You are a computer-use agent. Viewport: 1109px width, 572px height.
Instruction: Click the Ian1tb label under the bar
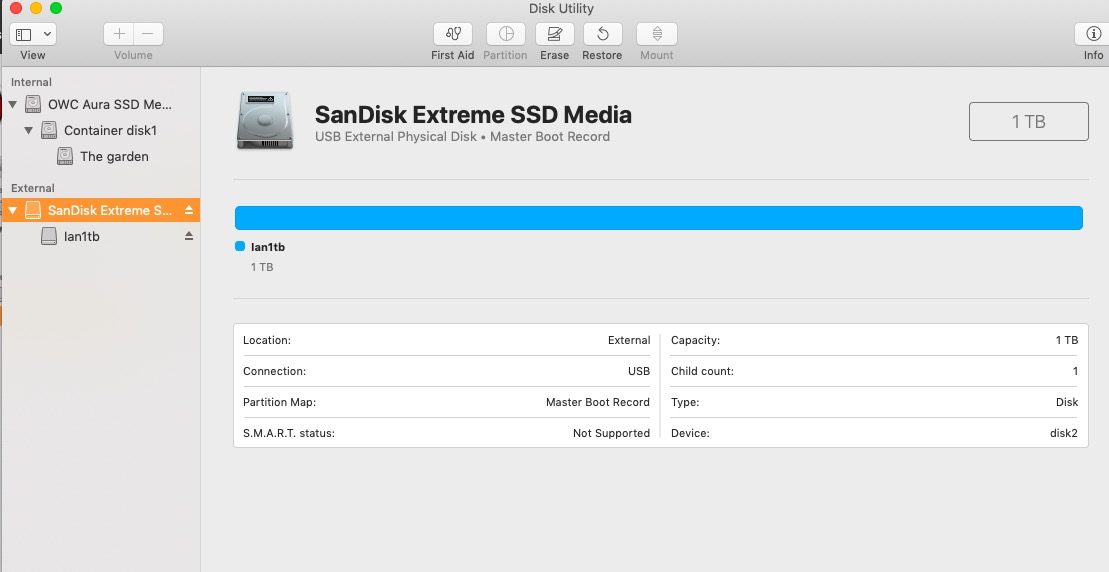[x=268, y=247]
